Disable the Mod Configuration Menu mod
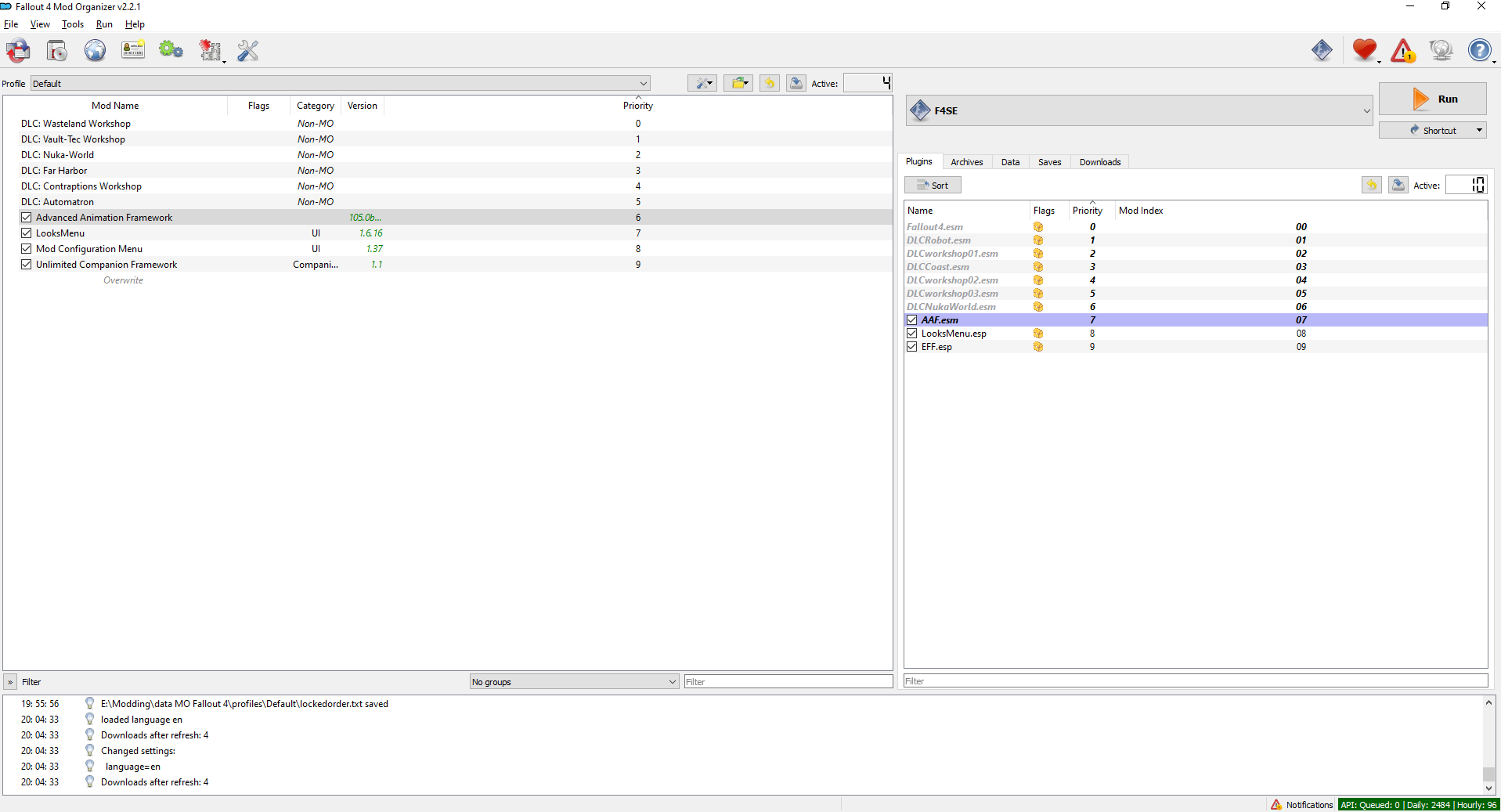This screenshot has height=812, width=1501. tap(27, 249)
